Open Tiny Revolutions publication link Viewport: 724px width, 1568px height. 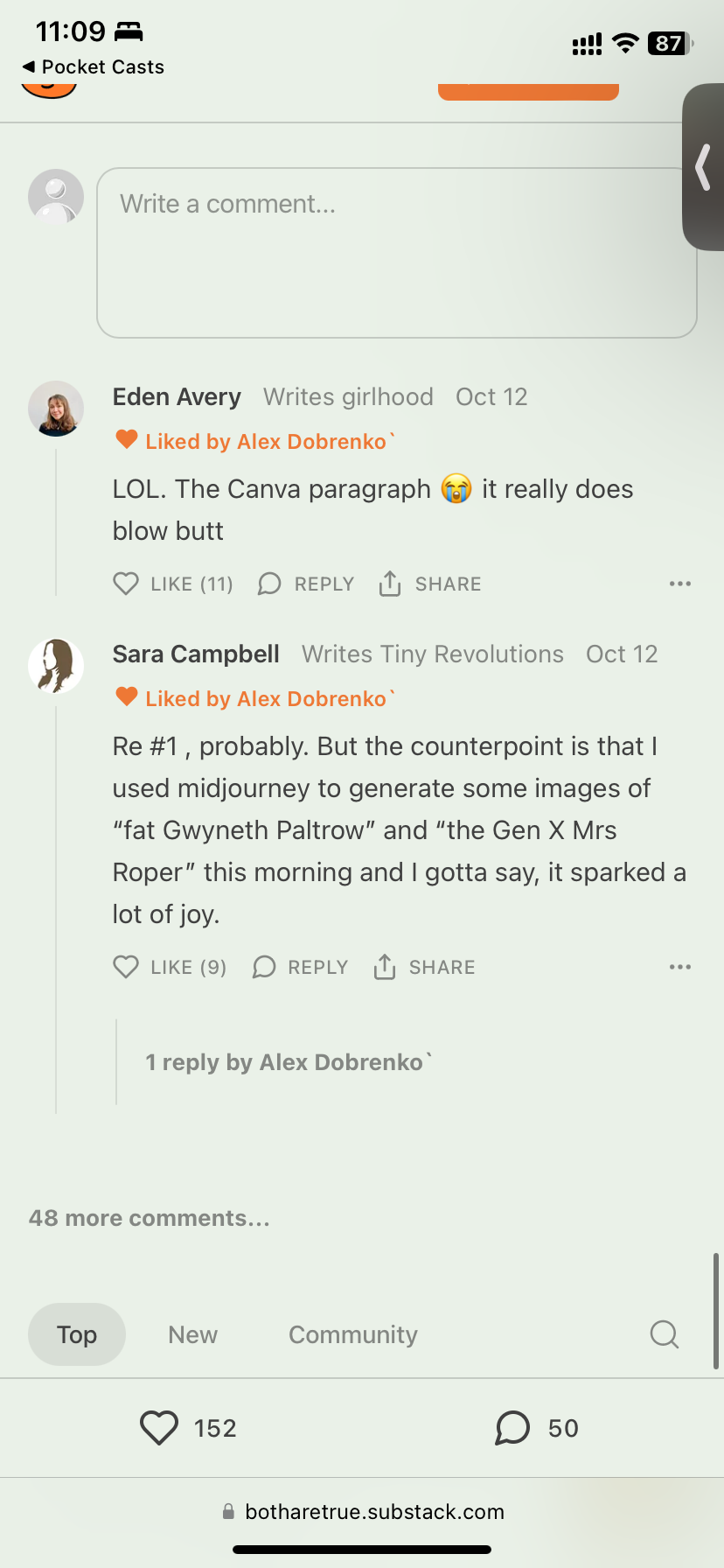(x=433, y=654)
